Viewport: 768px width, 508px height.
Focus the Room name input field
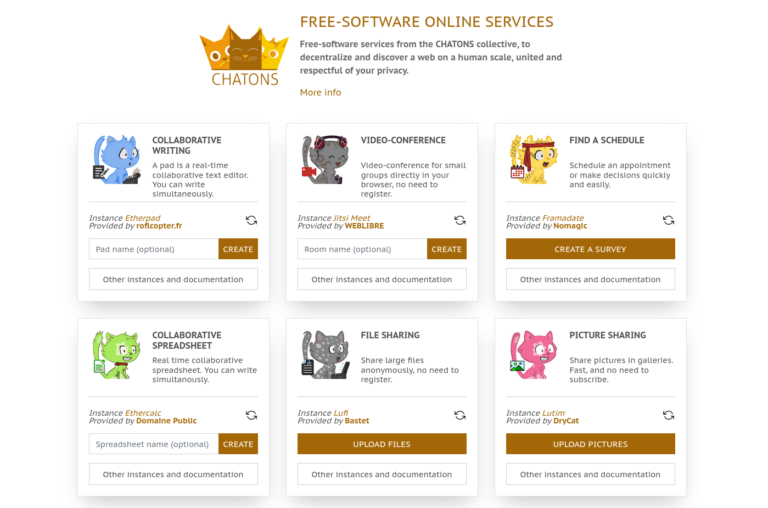[362, 249]
